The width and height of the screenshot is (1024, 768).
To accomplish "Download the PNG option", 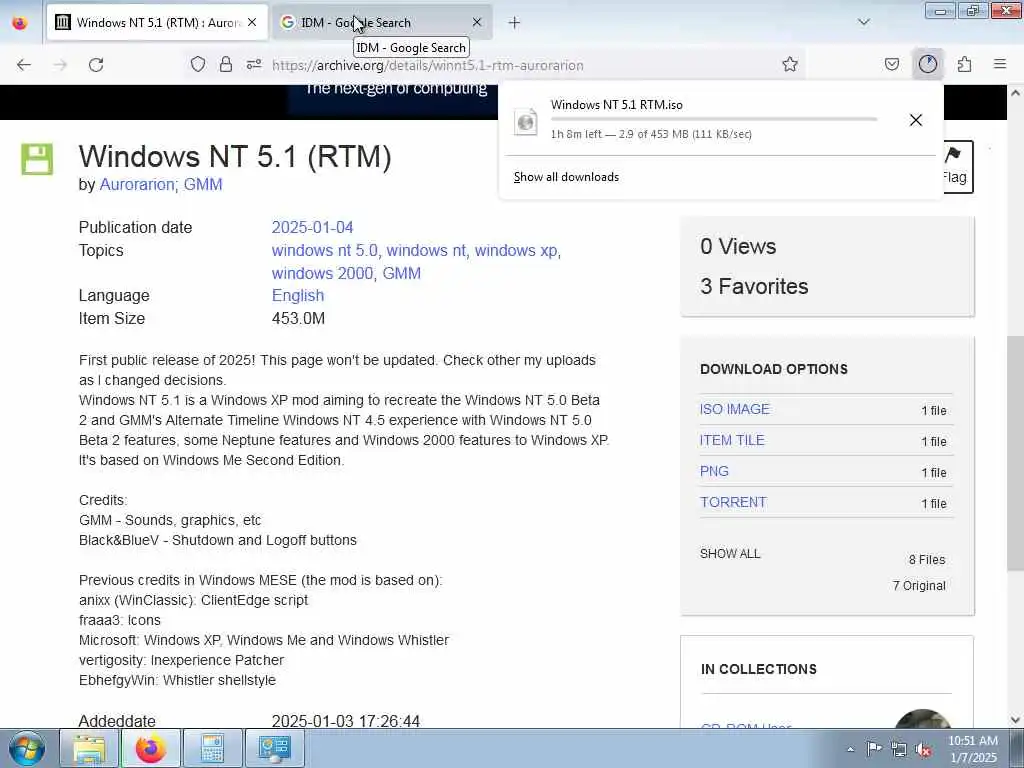I will [714, 471].
